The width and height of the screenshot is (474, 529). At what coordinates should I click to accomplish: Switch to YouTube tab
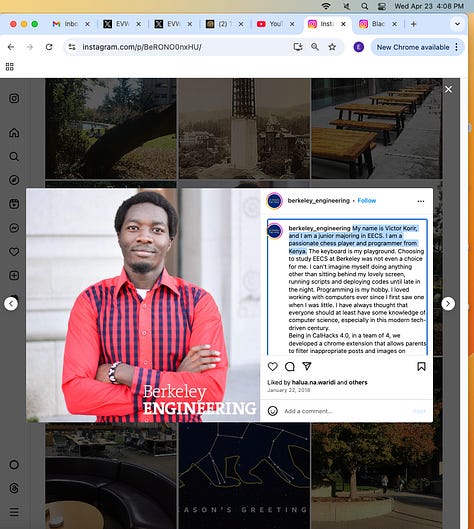(270, 24)
